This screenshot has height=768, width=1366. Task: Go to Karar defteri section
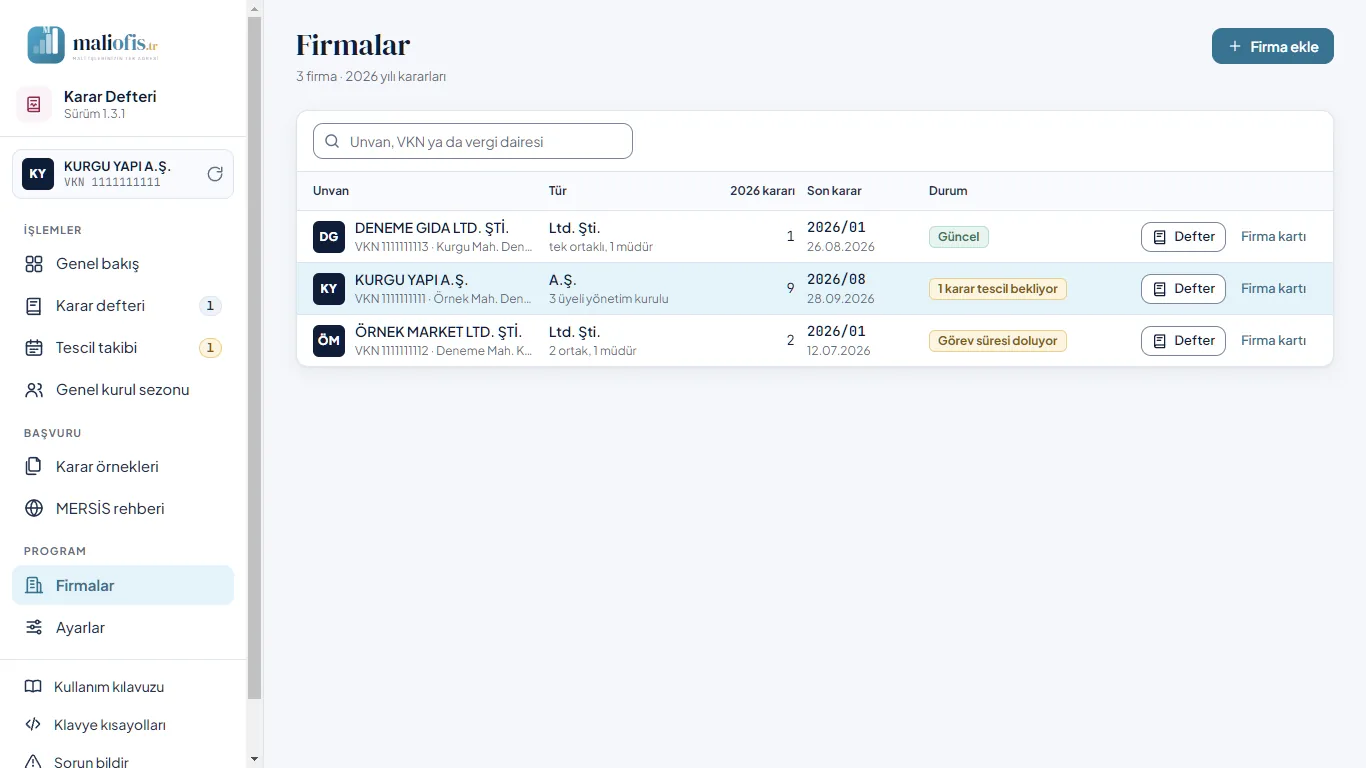123,306
